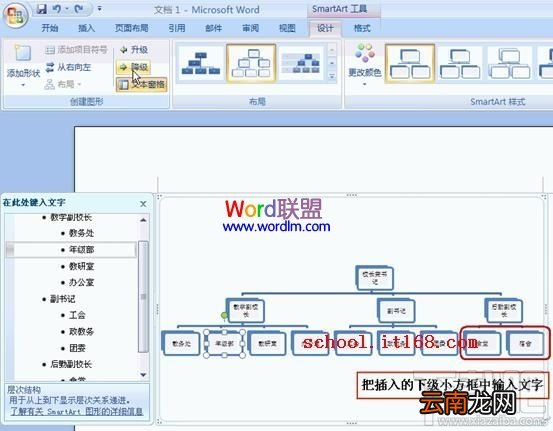The image size is (553, 431).
Task: Choose the third labeled hierarchy layout thumbnail
Action: click(302, 64)
